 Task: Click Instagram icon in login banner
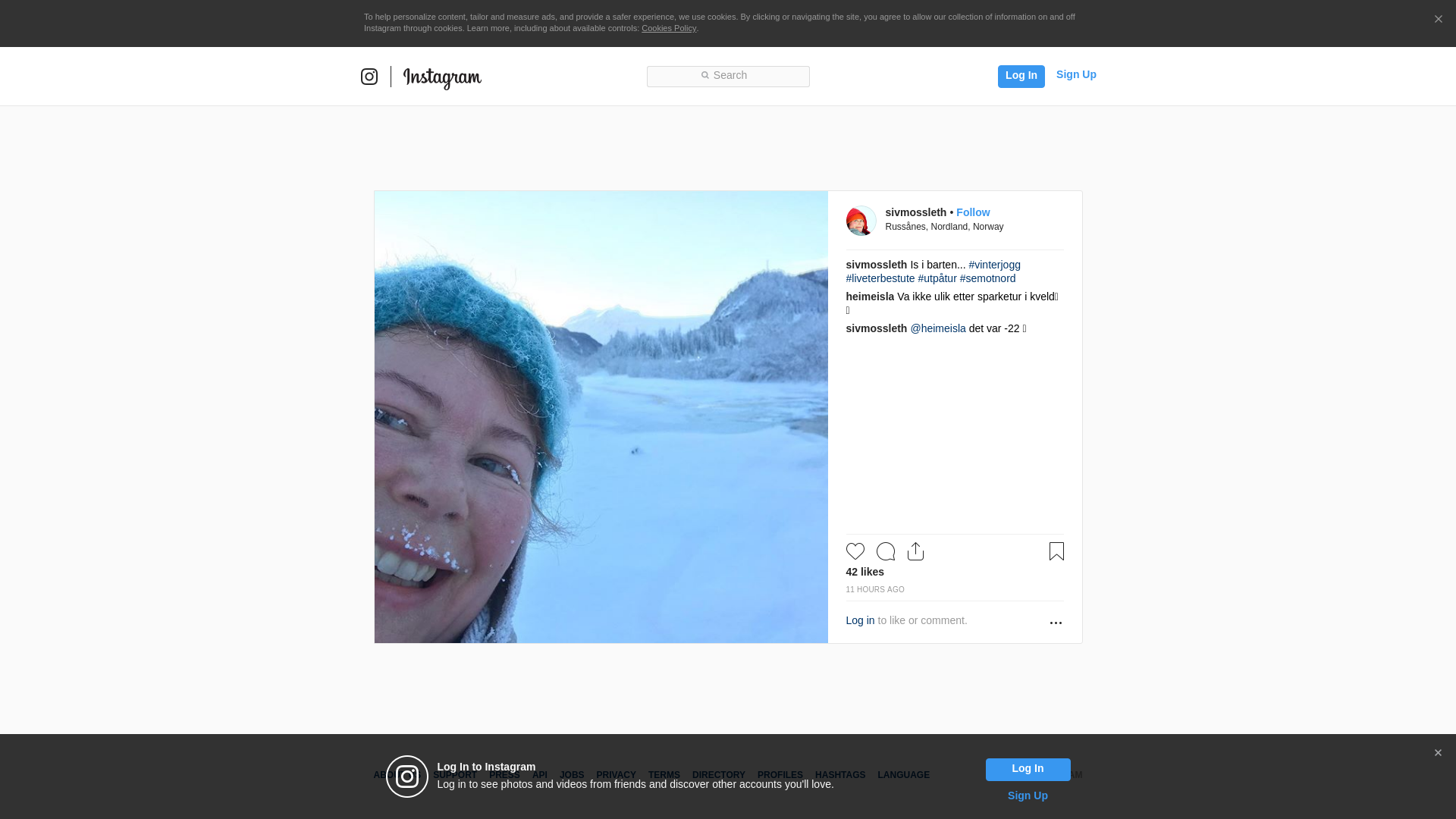[x=407, y=777]
